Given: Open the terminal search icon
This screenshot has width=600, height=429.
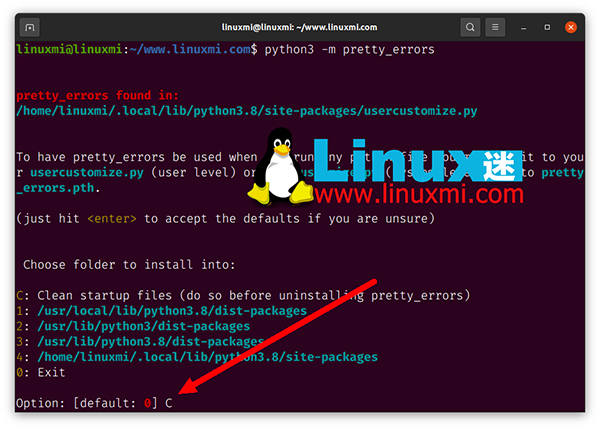Looking at the screenshot, I should tap(470, 27).
